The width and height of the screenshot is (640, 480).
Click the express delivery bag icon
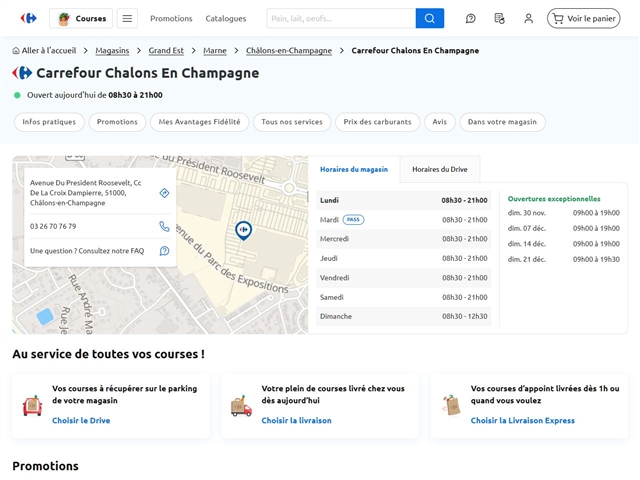451,405
